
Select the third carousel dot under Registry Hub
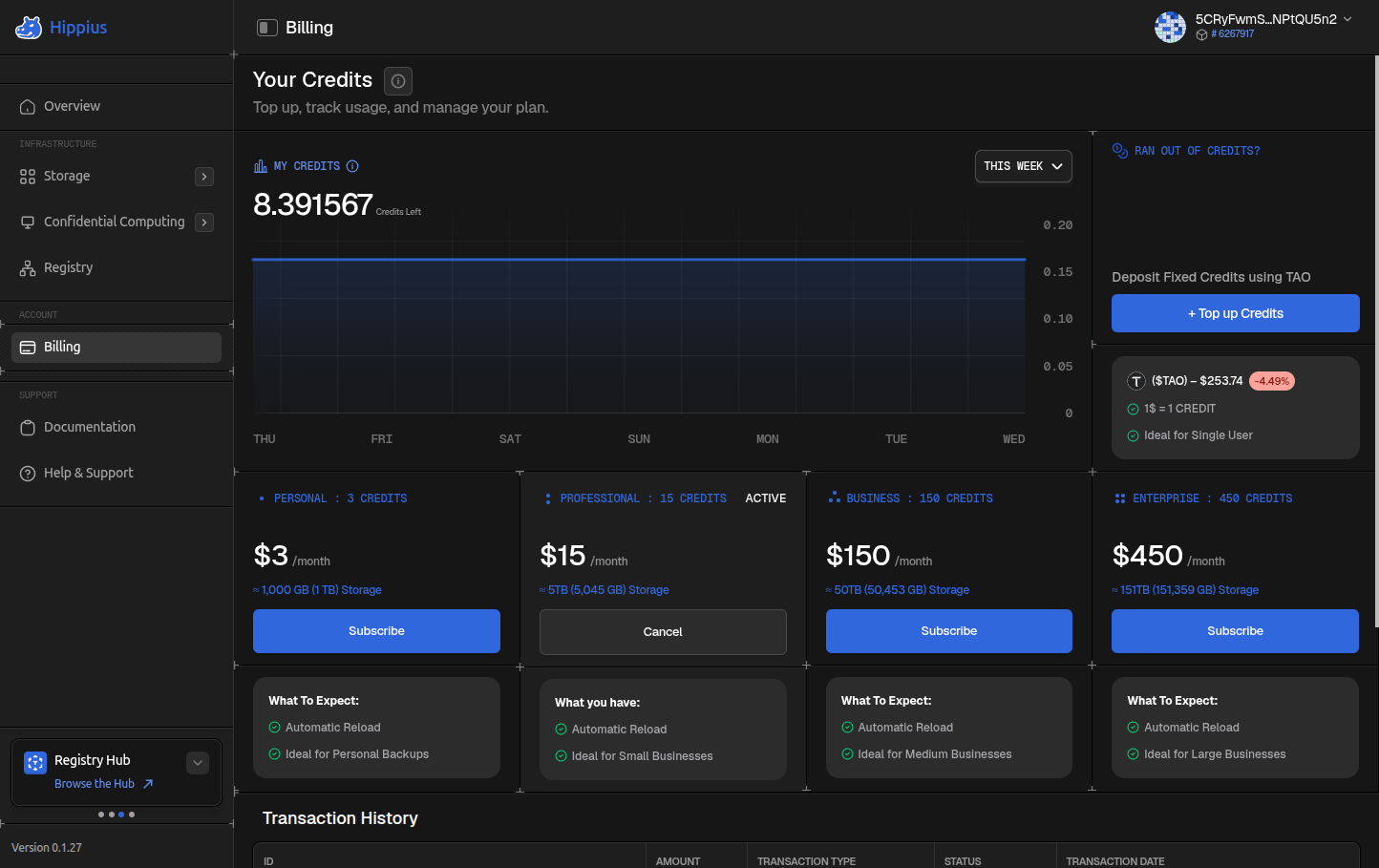point(121,815)
